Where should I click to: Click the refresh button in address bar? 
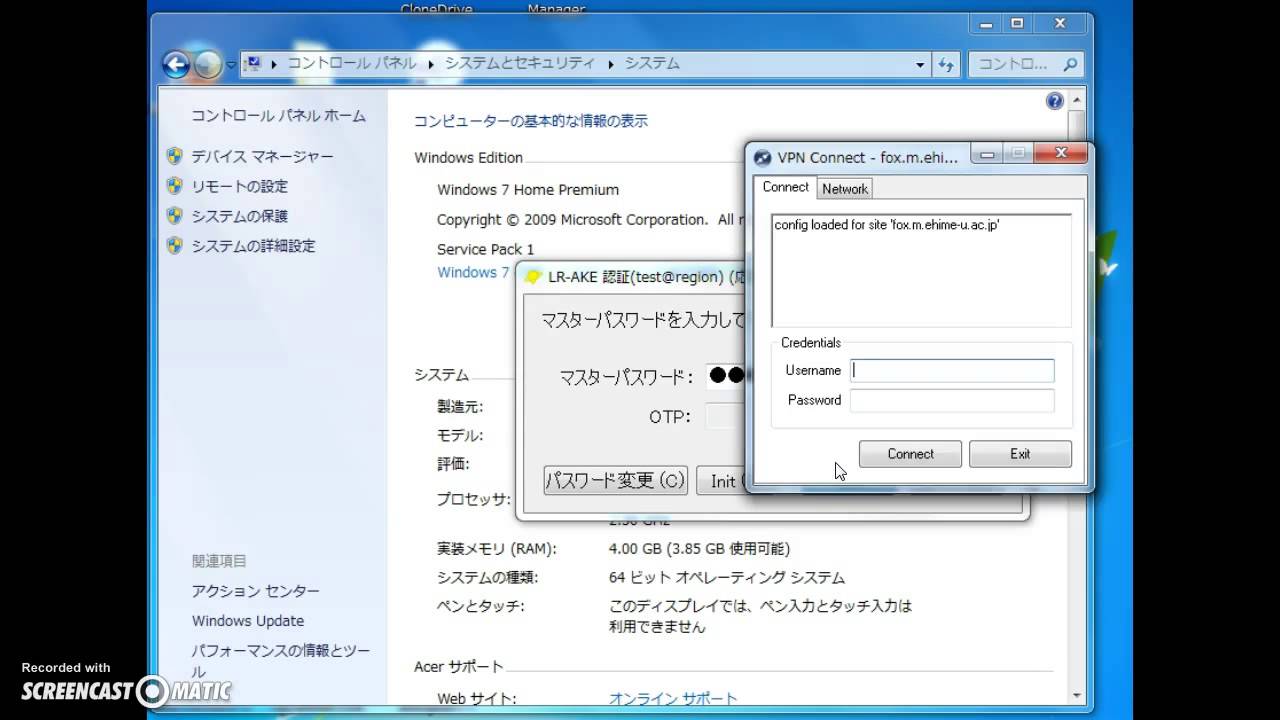pyautogui.click(x=946, y=65)
